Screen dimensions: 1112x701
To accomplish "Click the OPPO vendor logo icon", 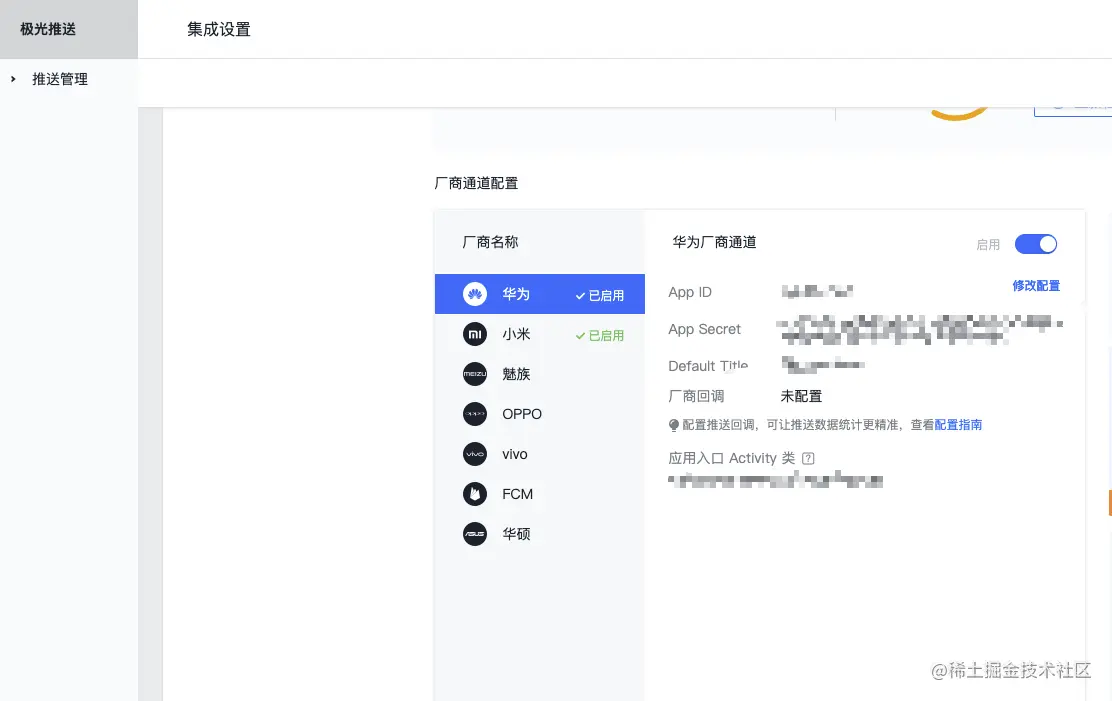I will tap(475, 414).
